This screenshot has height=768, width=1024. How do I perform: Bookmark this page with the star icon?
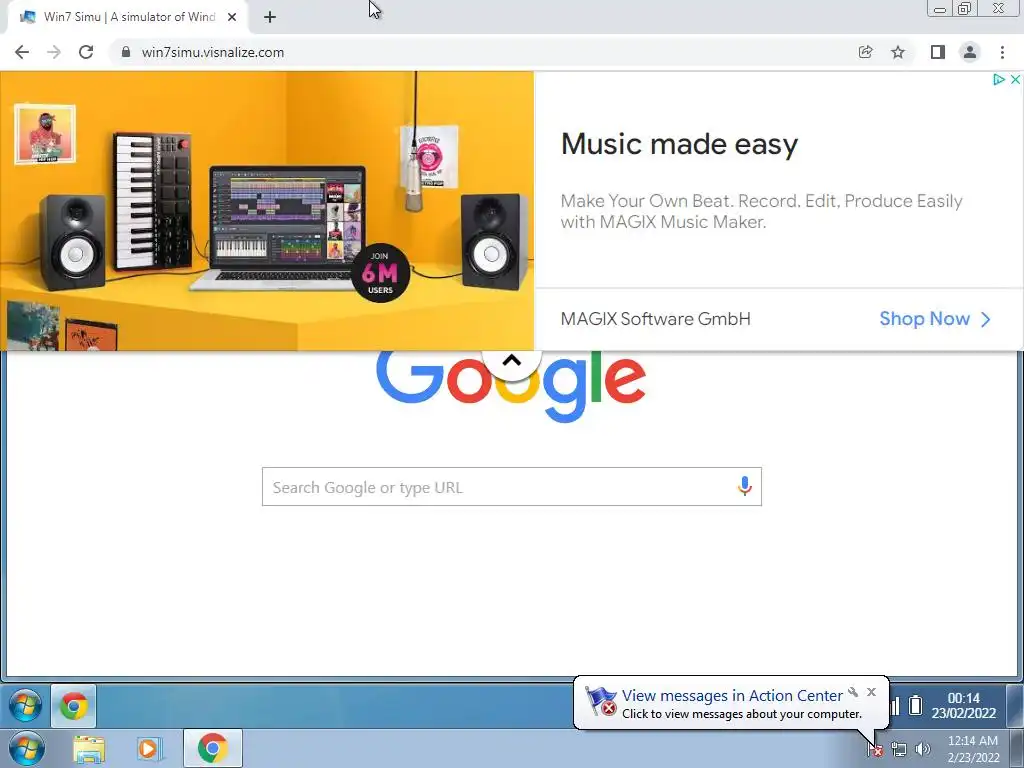click(x=898, y=52)
